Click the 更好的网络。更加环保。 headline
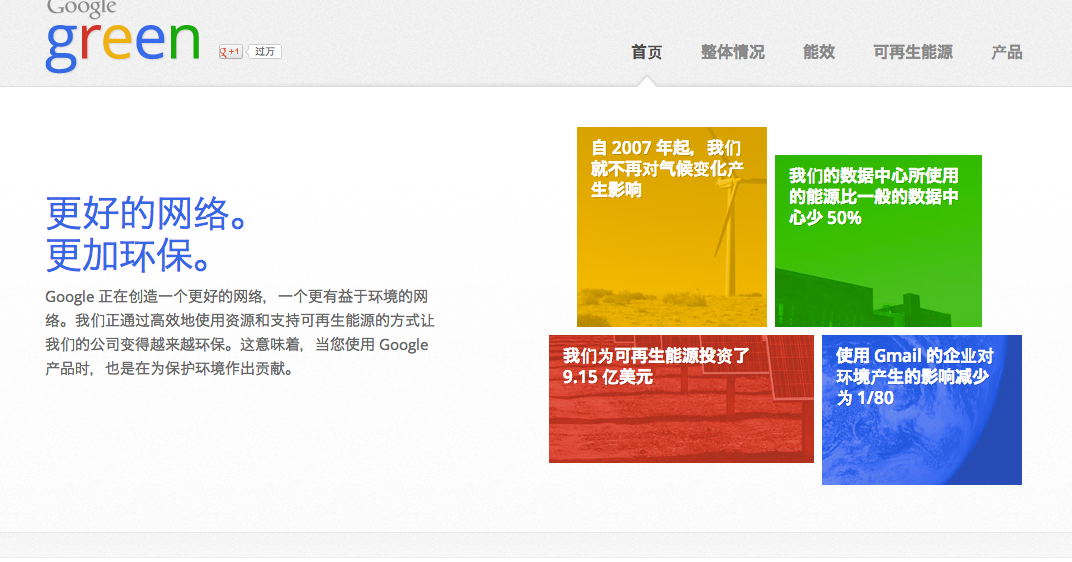The height and width of the screenshot is (562, 1072). (x=147, y=234)
